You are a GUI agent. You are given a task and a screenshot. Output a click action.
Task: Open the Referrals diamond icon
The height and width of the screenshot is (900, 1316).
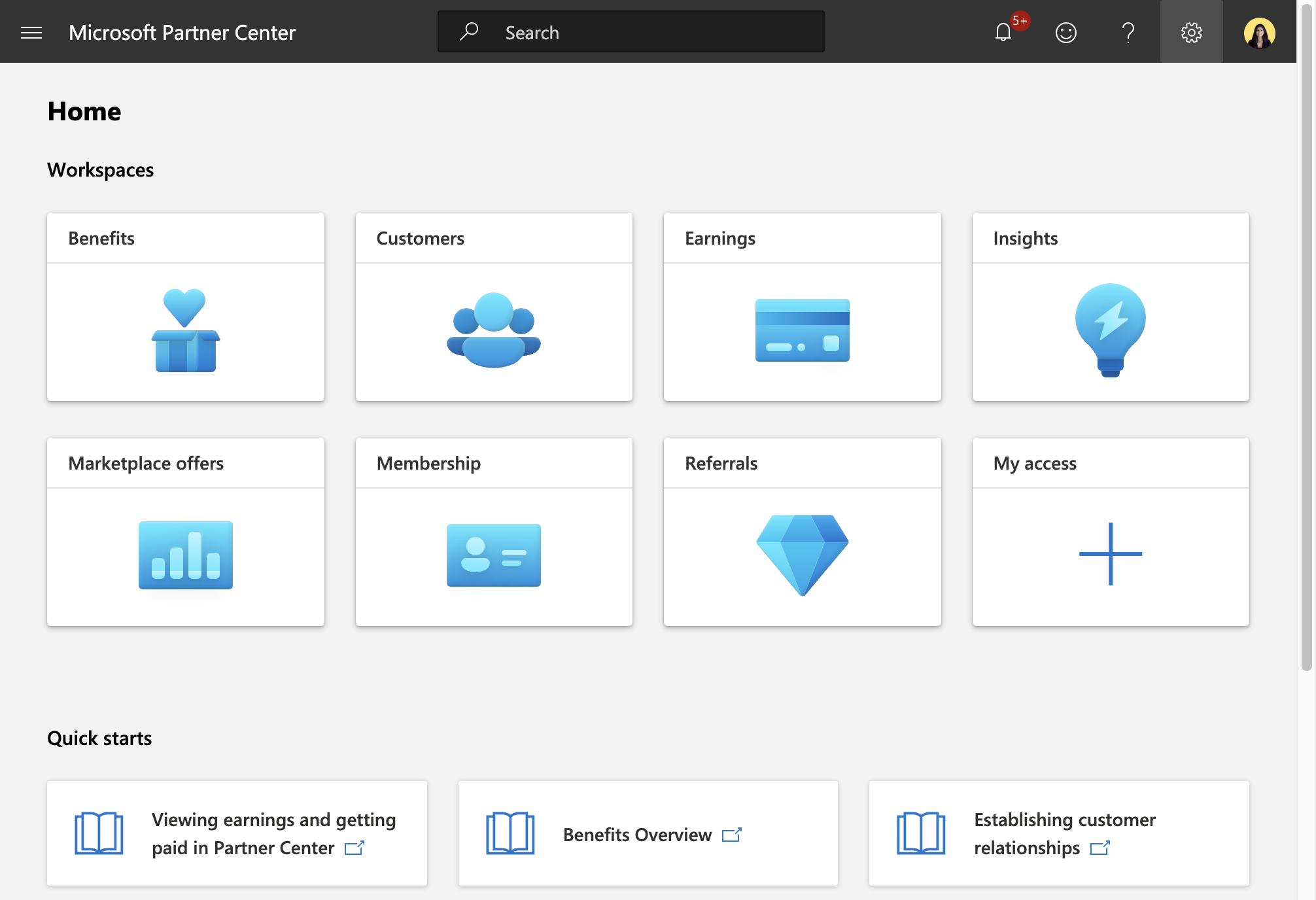pyautogui.click(x=803, y=555)
